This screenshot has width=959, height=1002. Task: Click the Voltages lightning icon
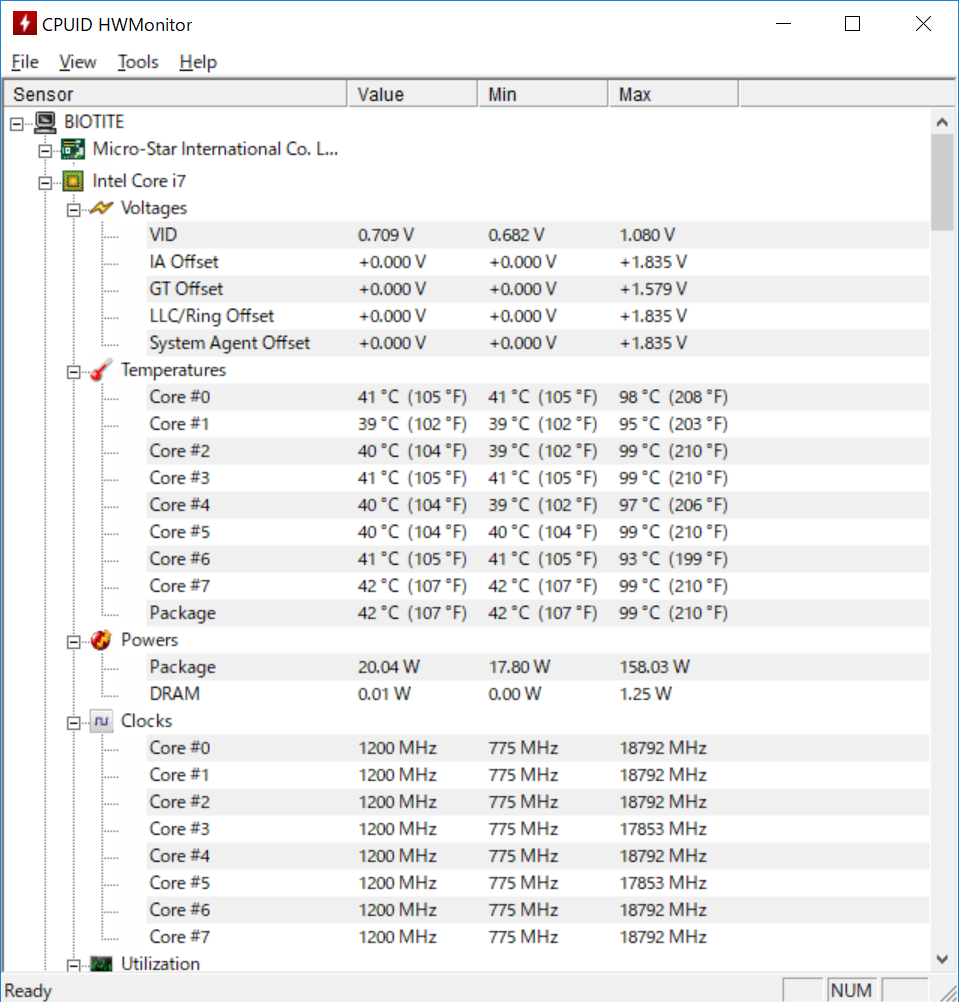pyautogui.click(x=101, y=208)
